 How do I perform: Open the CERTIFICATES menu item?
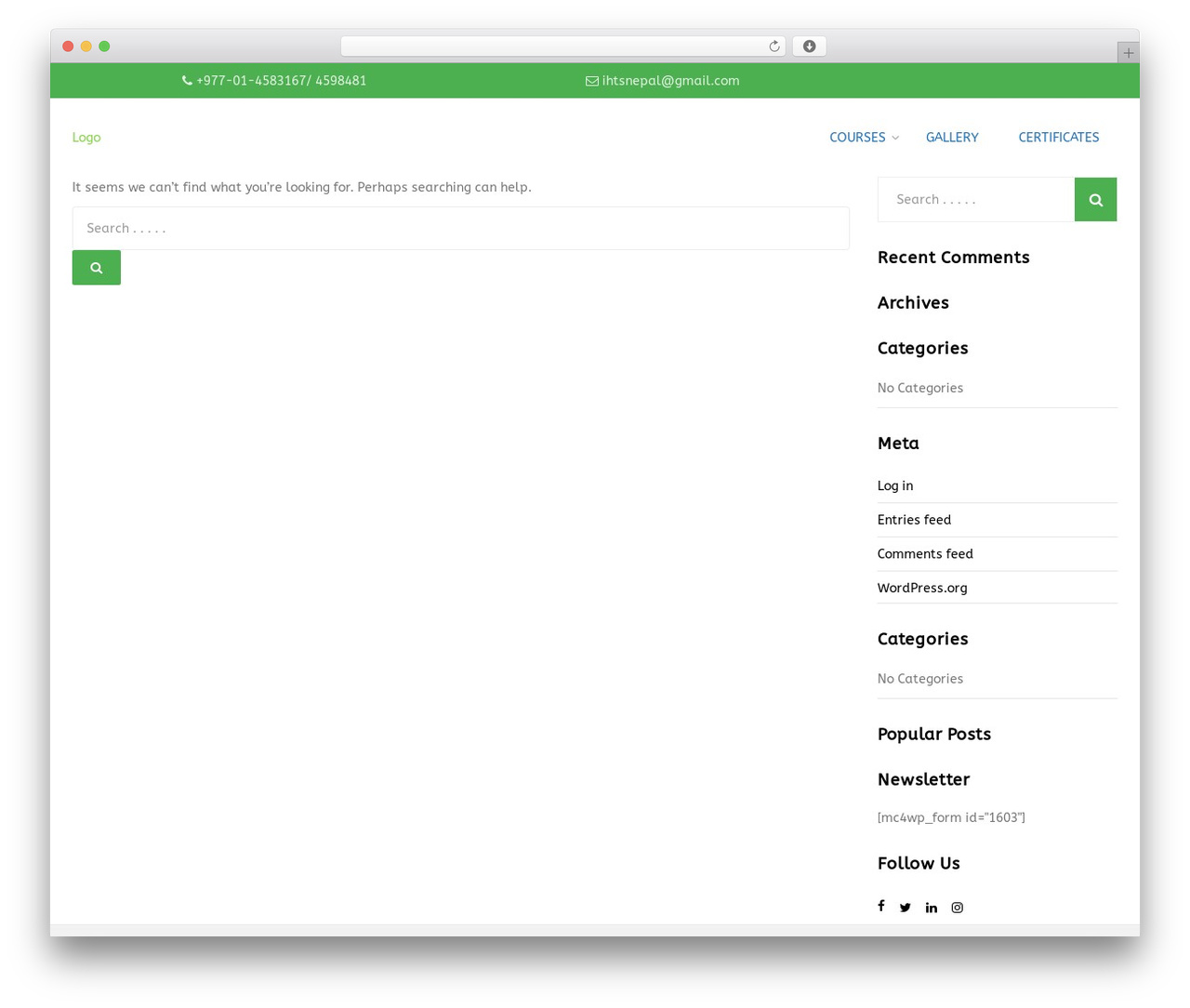click(x=1058, y=138)
